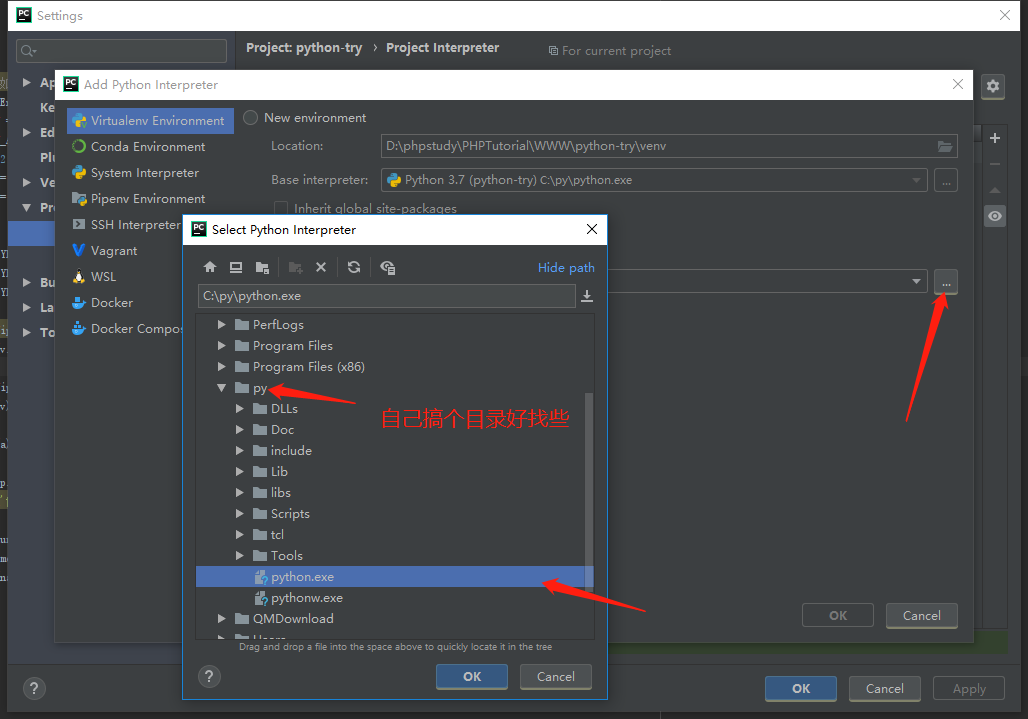The width and height of the screenshot is (1028, 719).
Task: Click the Hide path link
Action: pos(566,267)
